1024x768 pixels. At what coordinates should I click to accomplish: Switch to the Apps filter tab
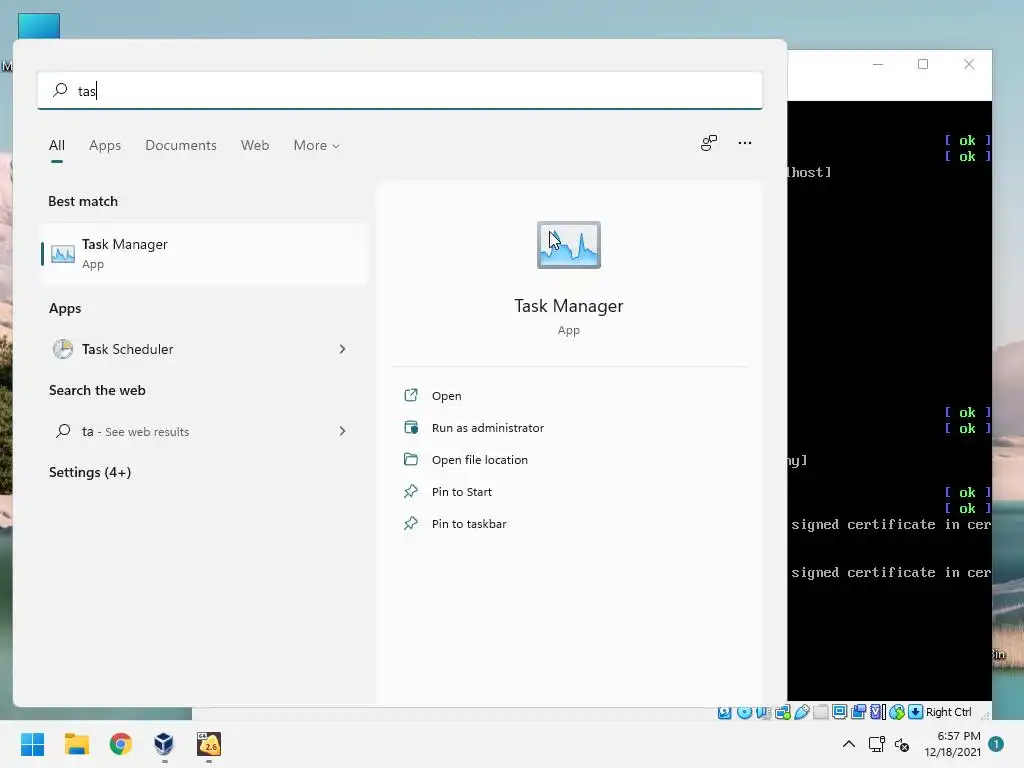[105, 145]
